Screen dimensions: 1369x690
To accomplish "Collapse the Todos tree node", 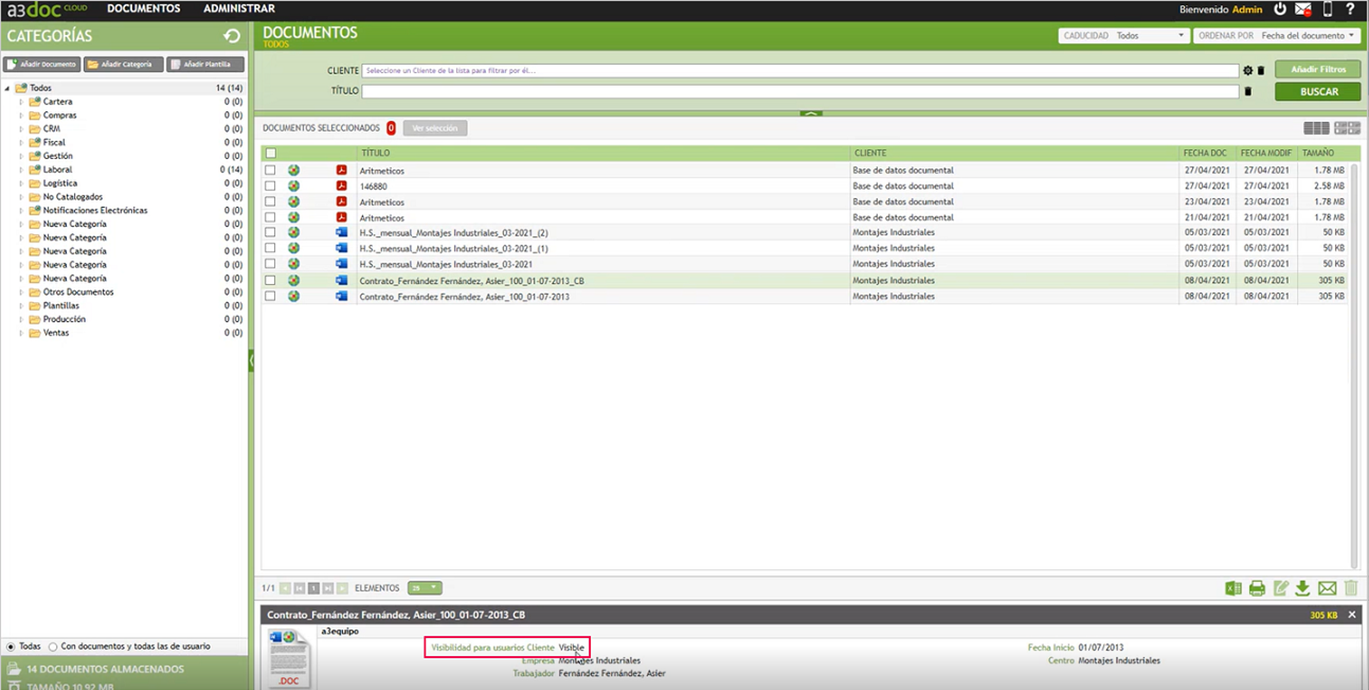I will pos(7,88).
